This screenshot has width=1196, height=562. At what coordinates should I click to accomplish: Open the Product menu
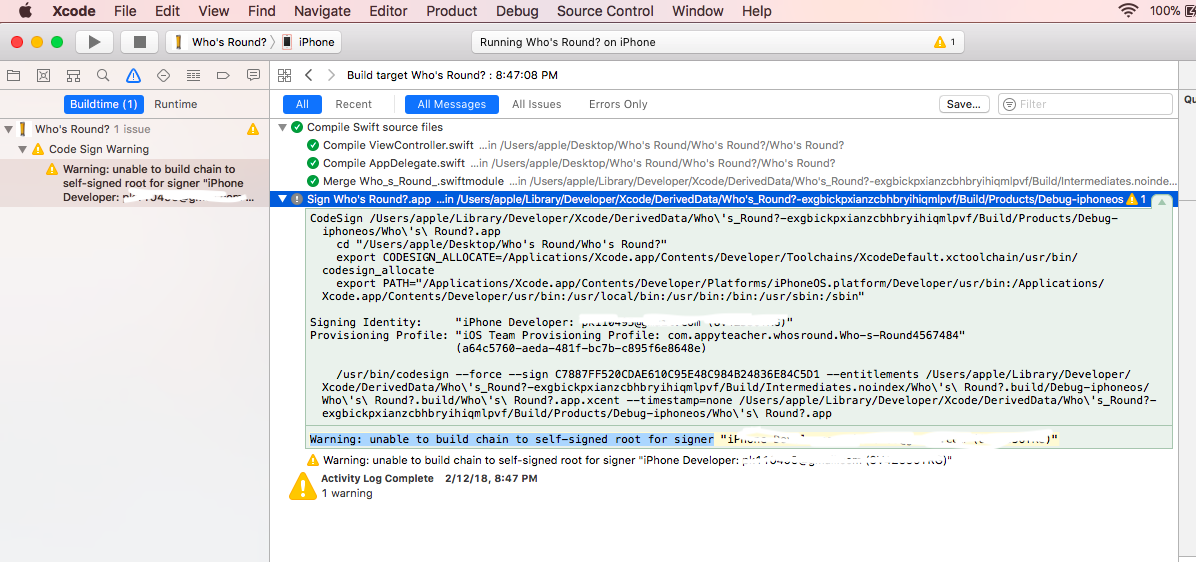(x=452, y=11)
